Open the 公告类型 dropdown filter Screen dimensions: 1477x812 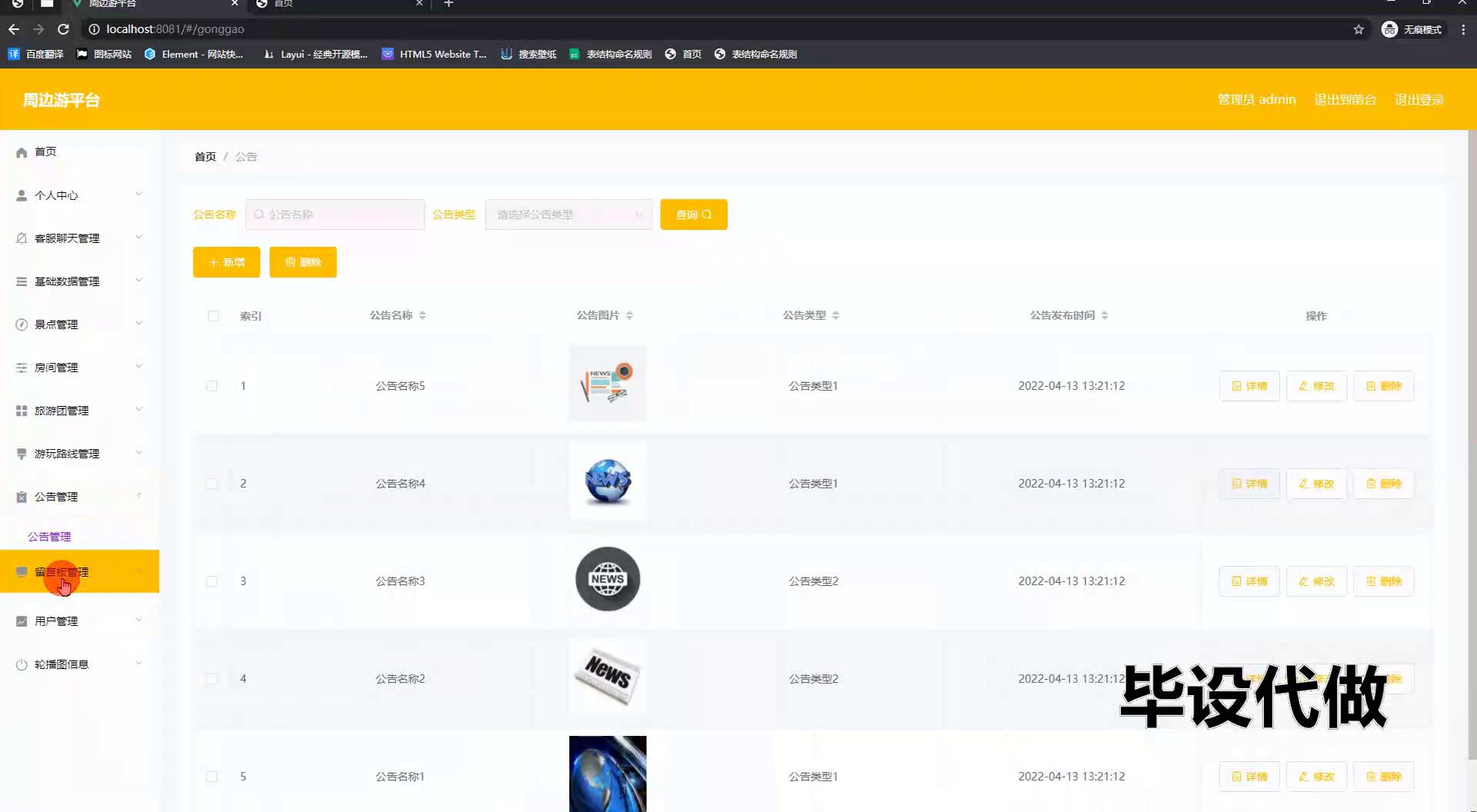[568, 215]
